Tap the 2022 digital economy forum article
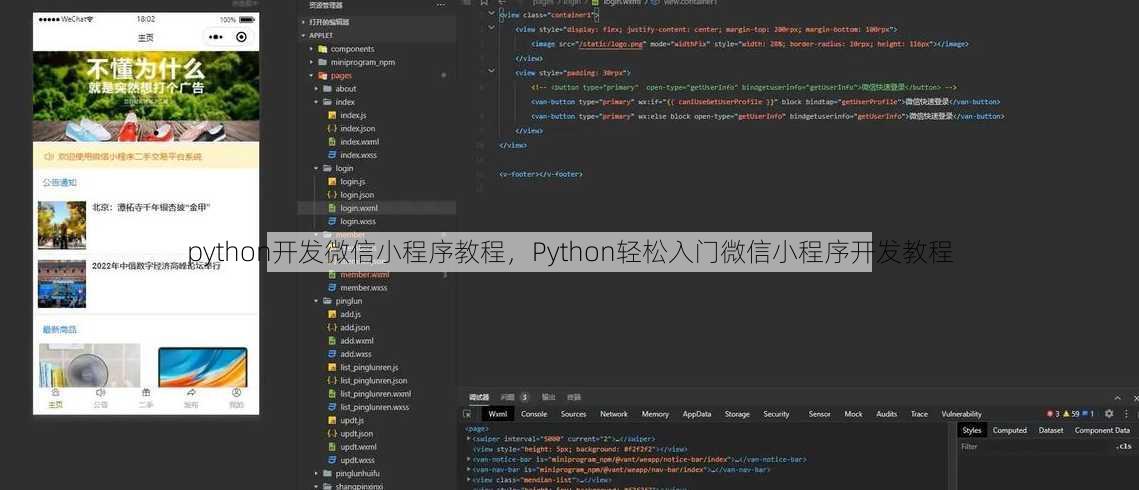Image resolution: width=1139 pixels, height=490 pixels. pos(145,283)
